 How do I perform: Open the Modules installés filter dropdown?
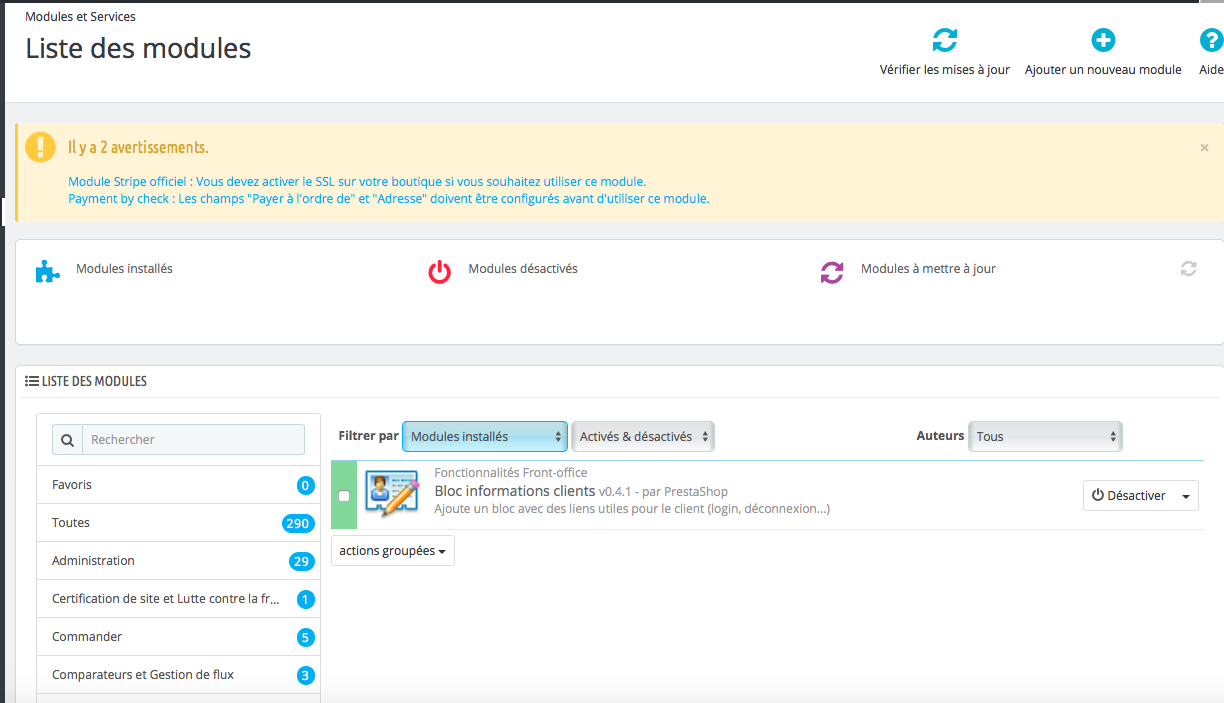485,436
